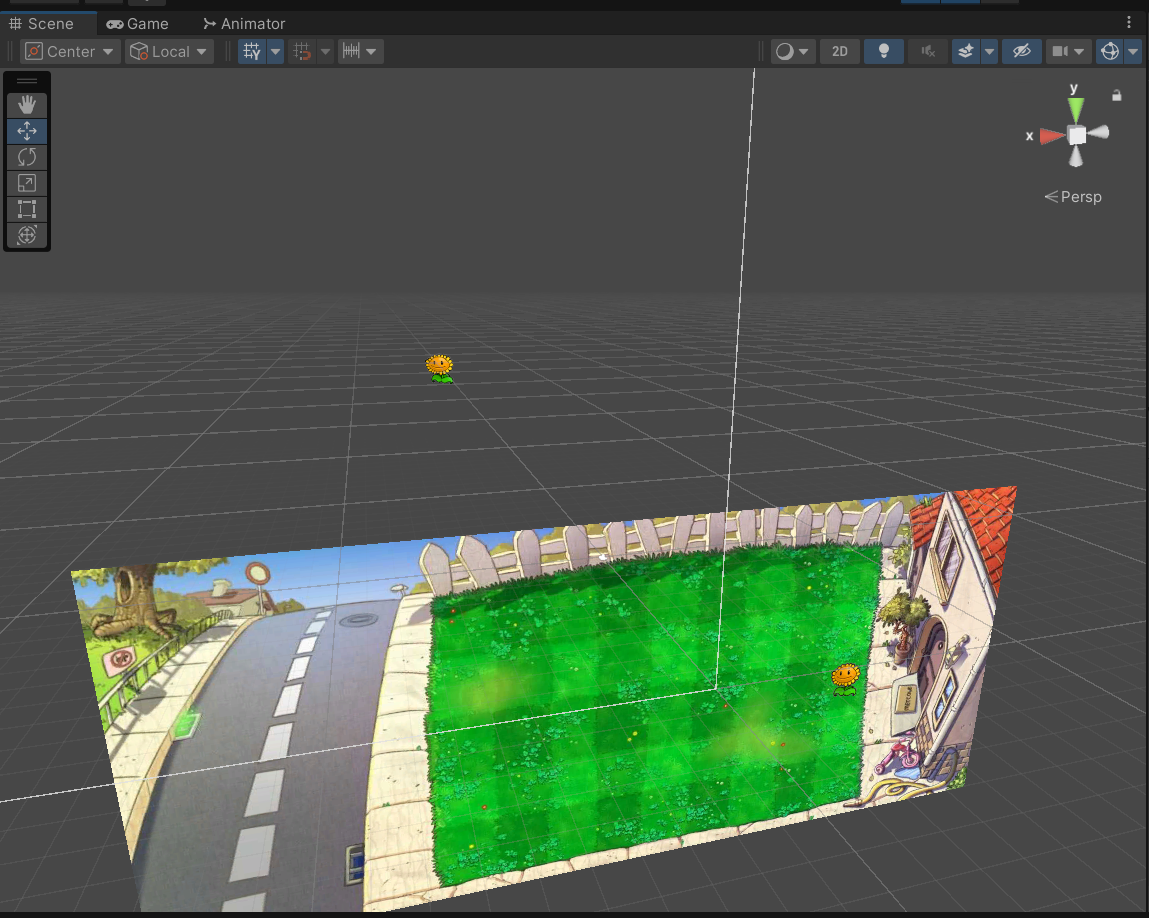1149x918 pixels.
Task: Toggle grid visibility button
Action: [x=252, y=51]
